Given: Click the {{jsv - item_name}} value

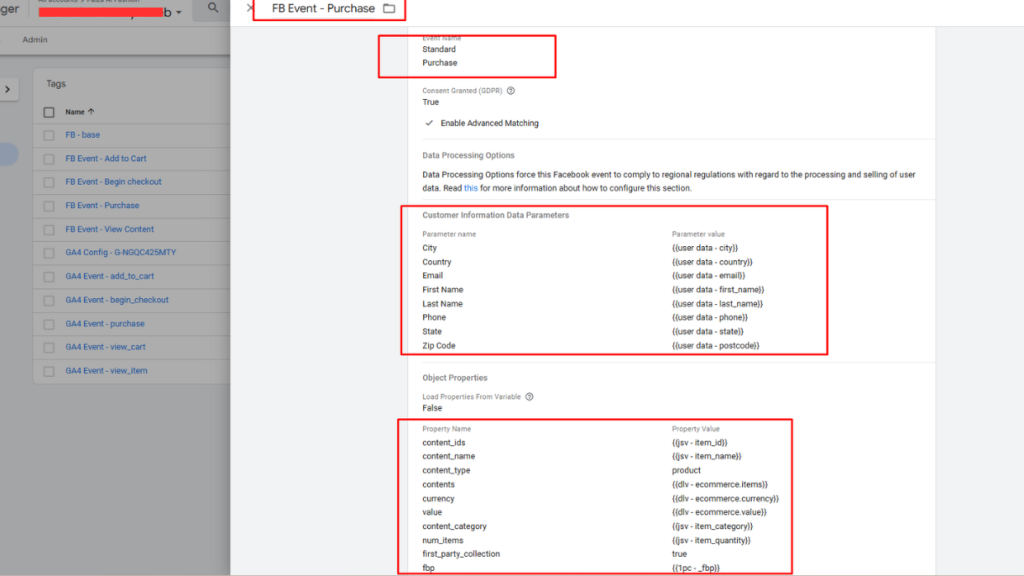Looking at the screenshot, I should tap(707, 456).
